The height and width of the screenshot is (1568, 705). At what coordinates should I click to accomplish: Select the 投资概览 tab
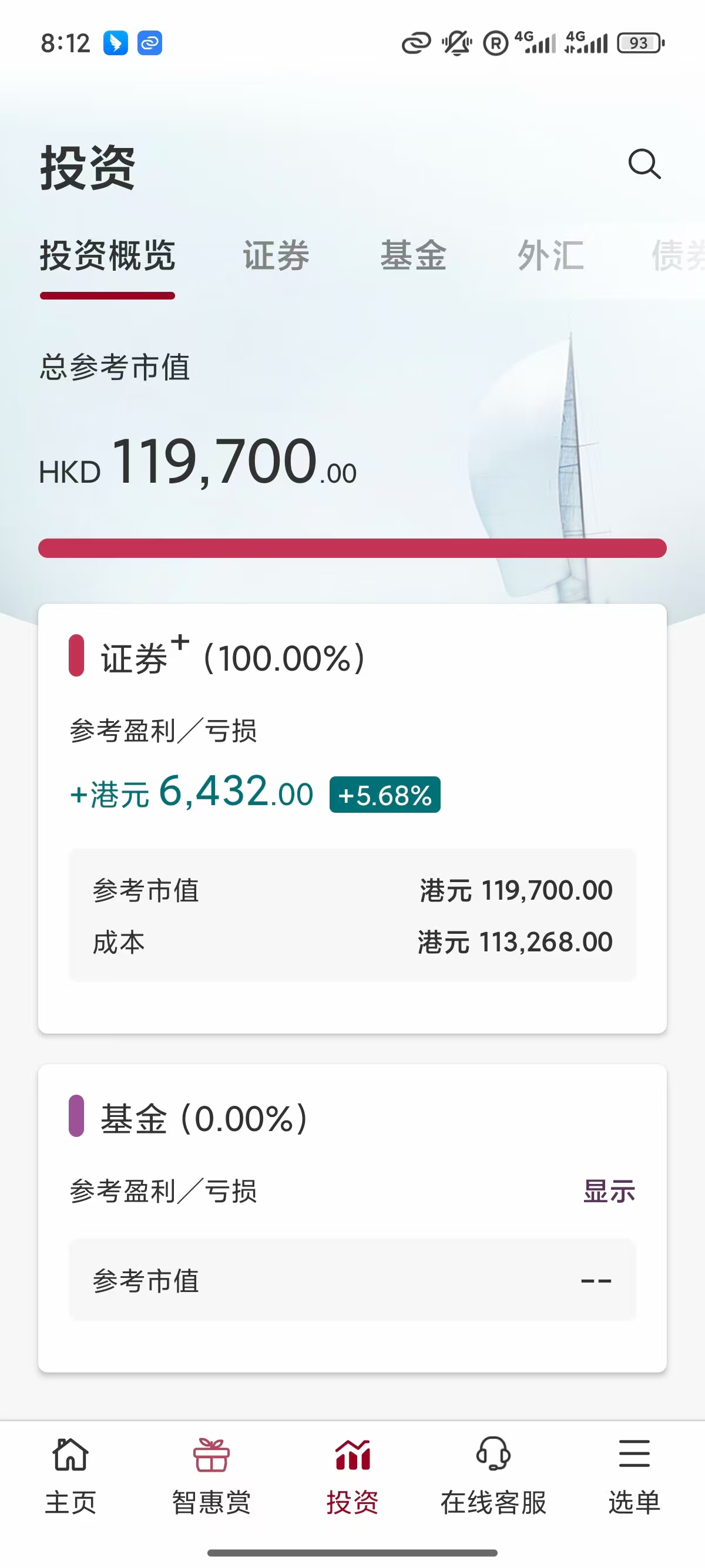pos(108,255)
